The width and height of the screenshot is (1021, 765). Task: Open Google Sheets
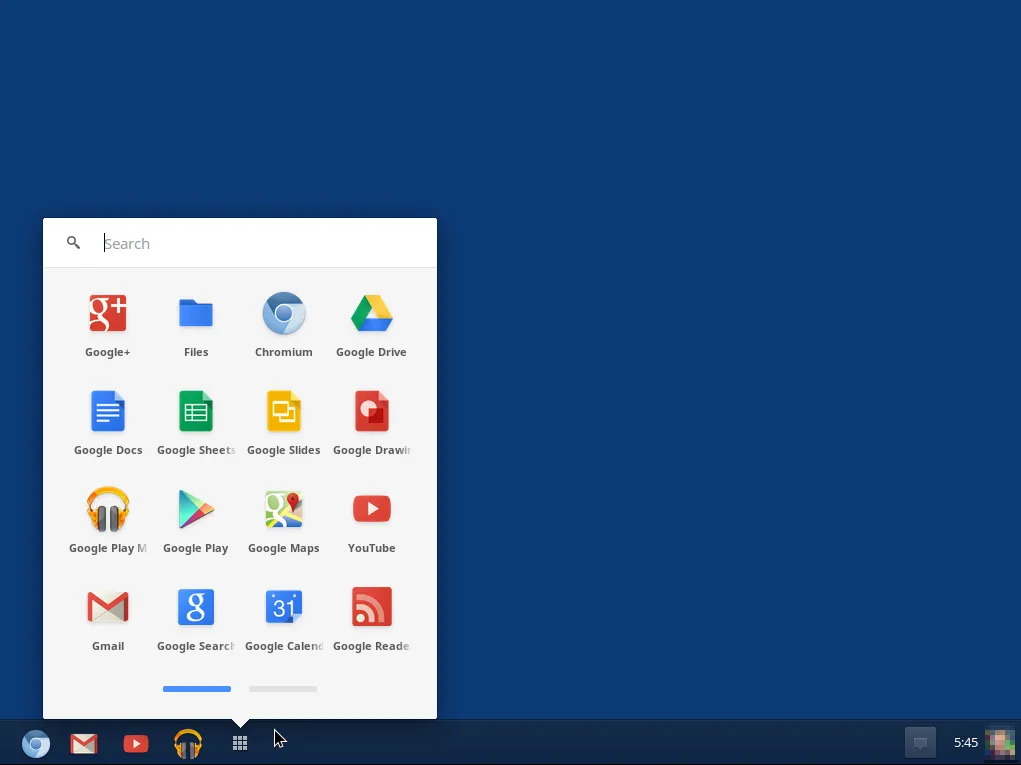196,410
